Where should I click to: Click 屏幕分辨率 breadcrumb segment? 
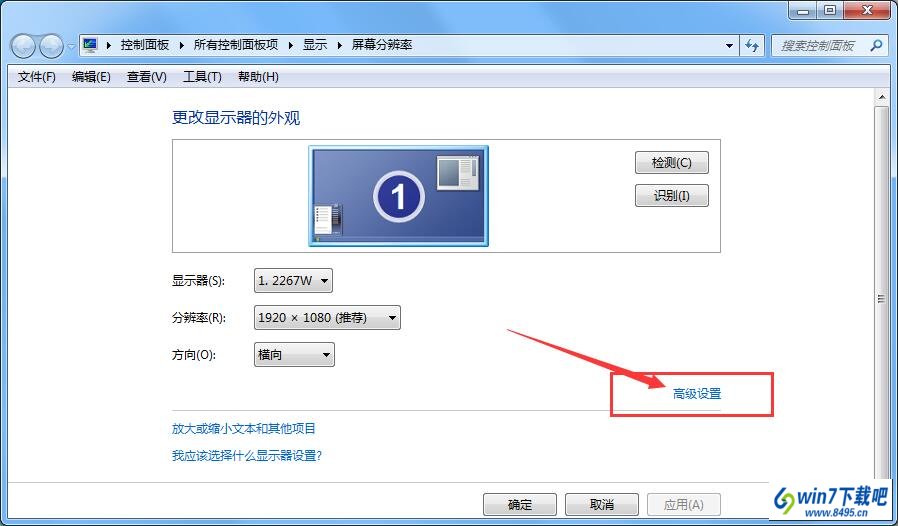coord(381,45)
